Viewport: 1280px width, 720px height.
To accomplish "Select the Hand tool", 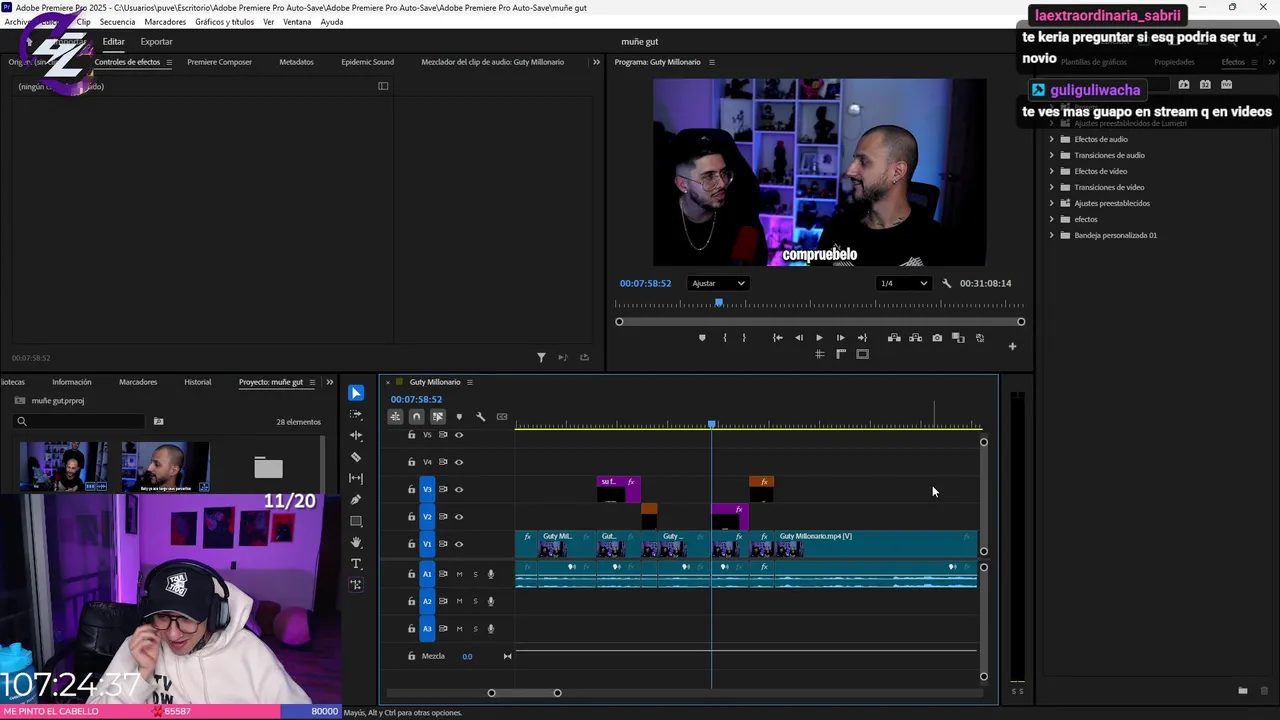I will click(356, 542).
